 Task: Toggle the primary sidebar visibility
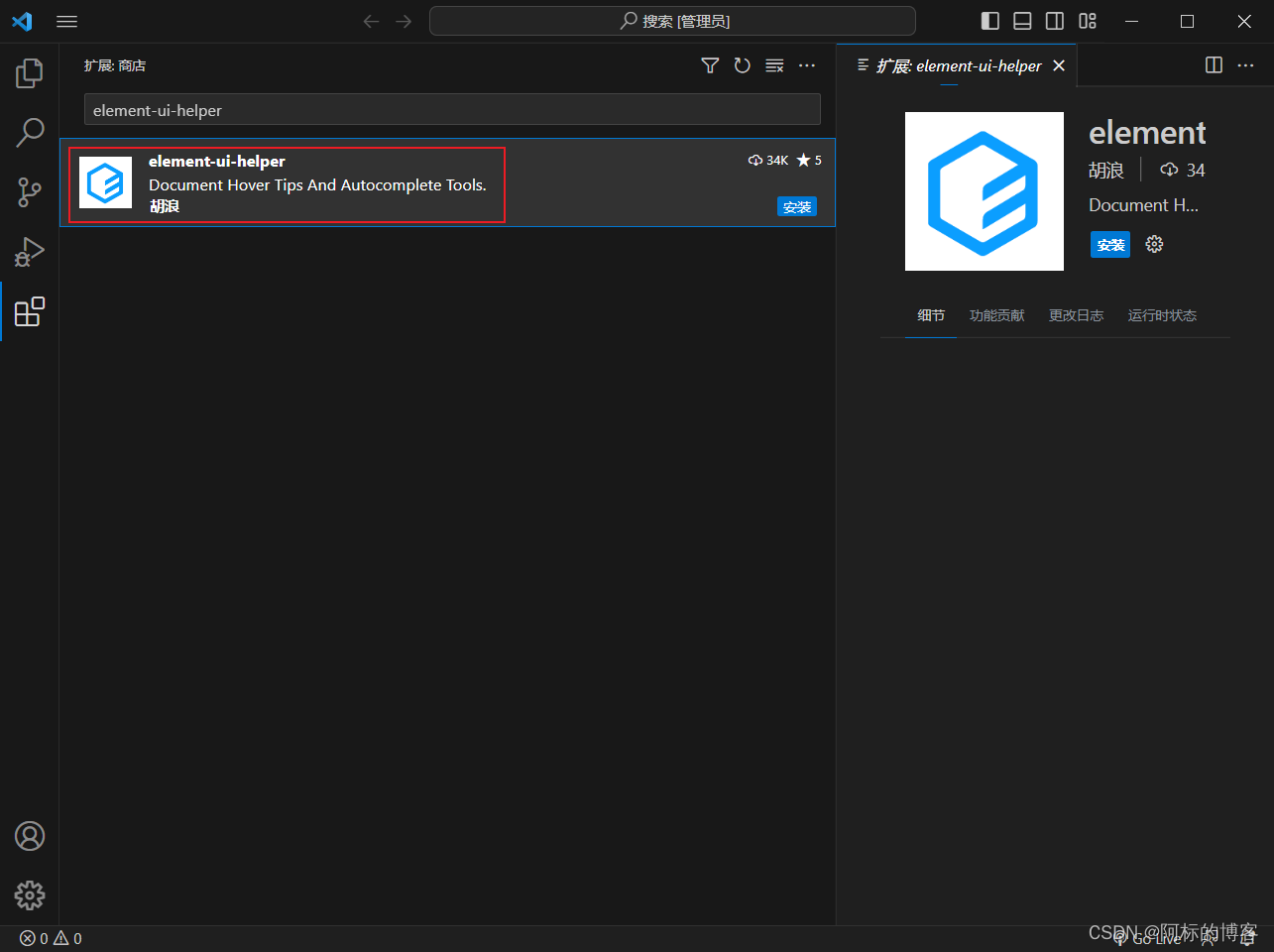coord(988,20)
